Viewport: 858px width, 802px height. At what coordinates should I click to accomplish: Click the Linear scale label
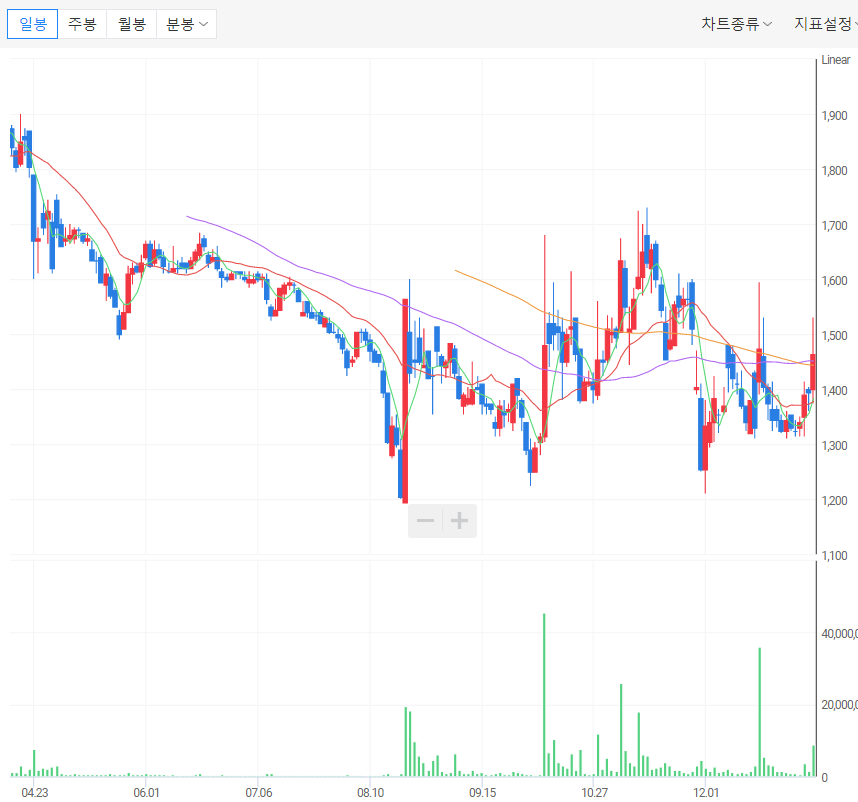point(836,60)
